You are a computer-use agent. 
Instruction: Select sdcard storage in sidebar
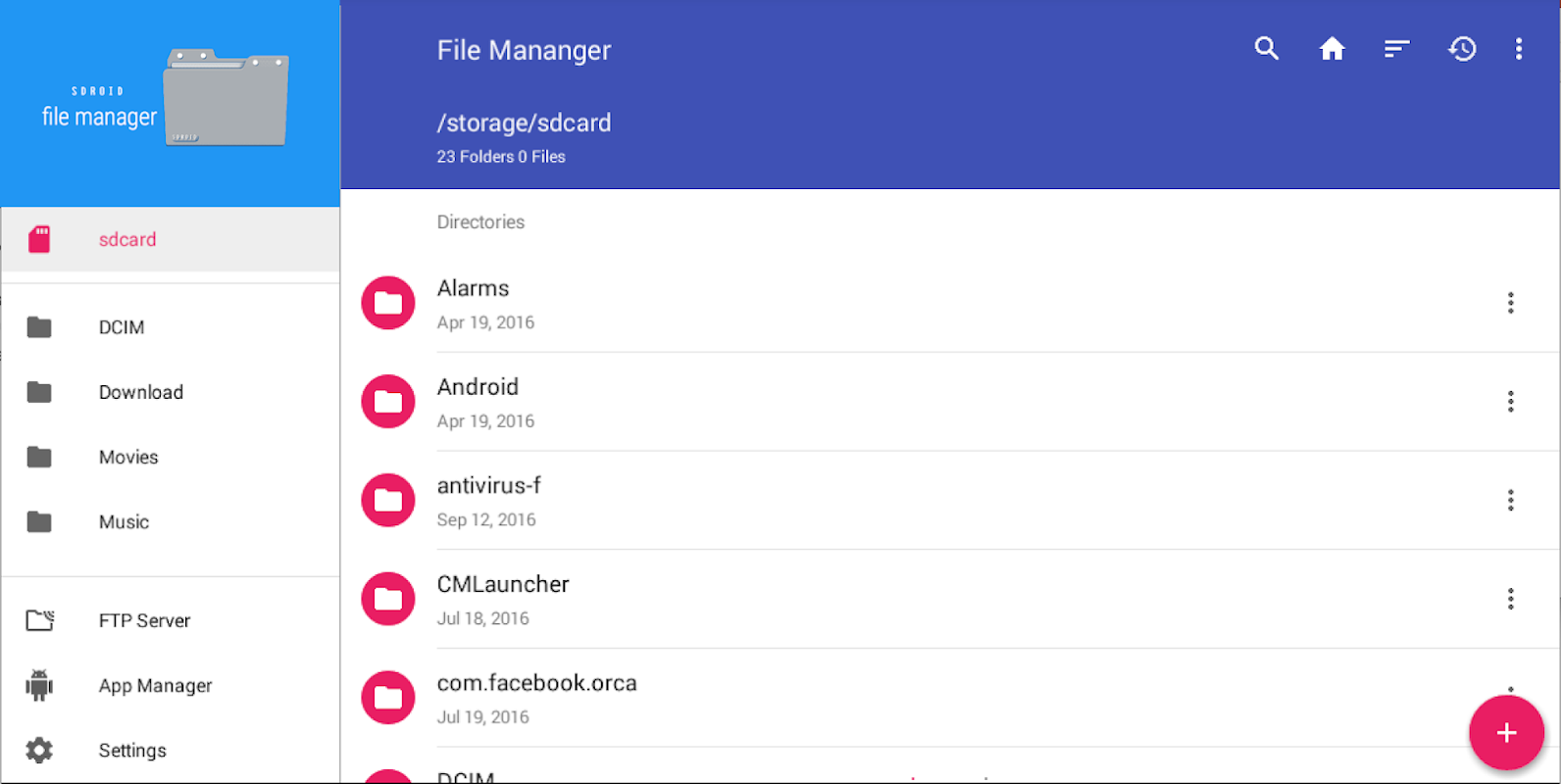(126, 240)
